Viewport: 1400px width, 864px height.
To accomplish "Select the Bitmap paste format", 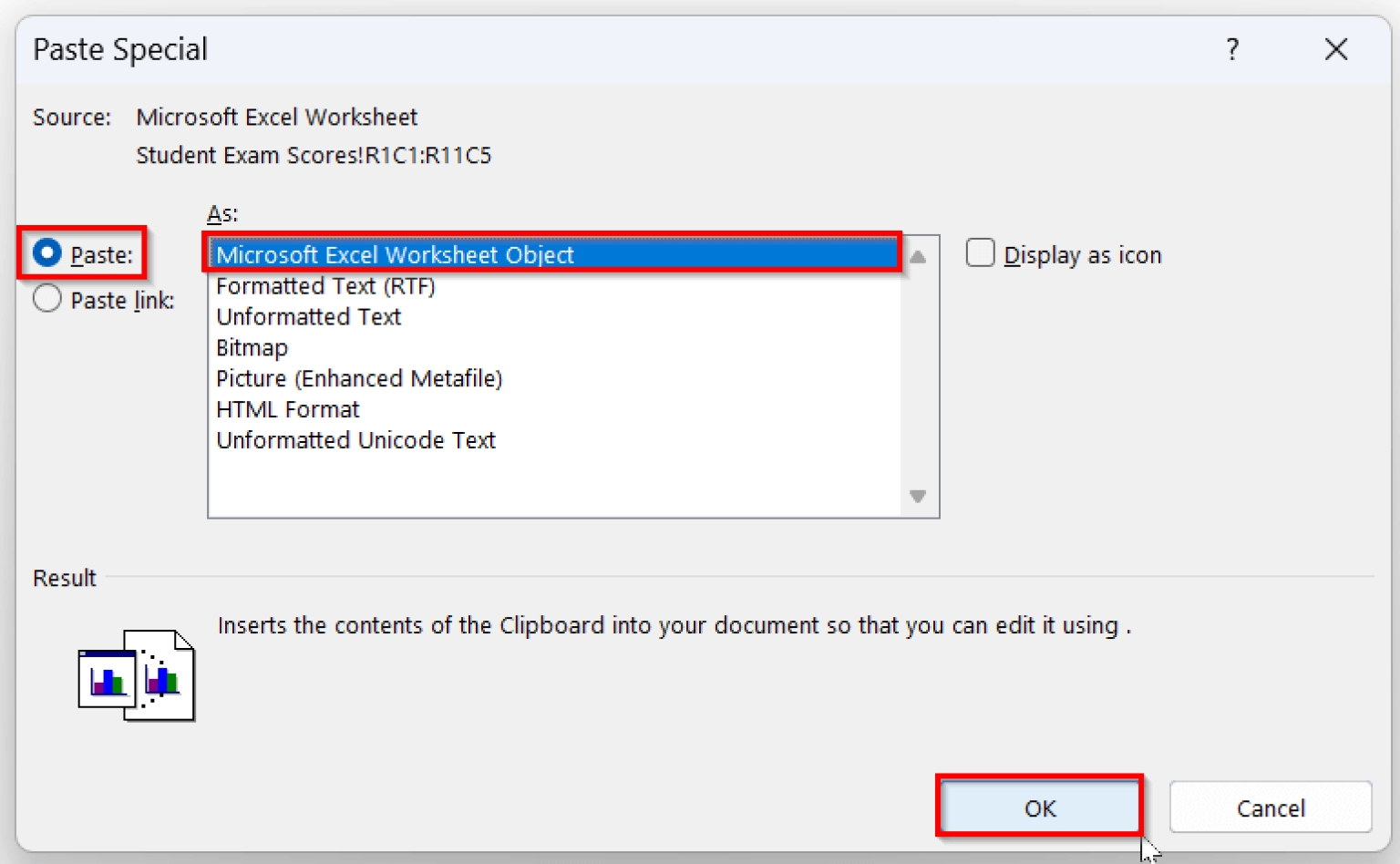I will coord(252,347).
